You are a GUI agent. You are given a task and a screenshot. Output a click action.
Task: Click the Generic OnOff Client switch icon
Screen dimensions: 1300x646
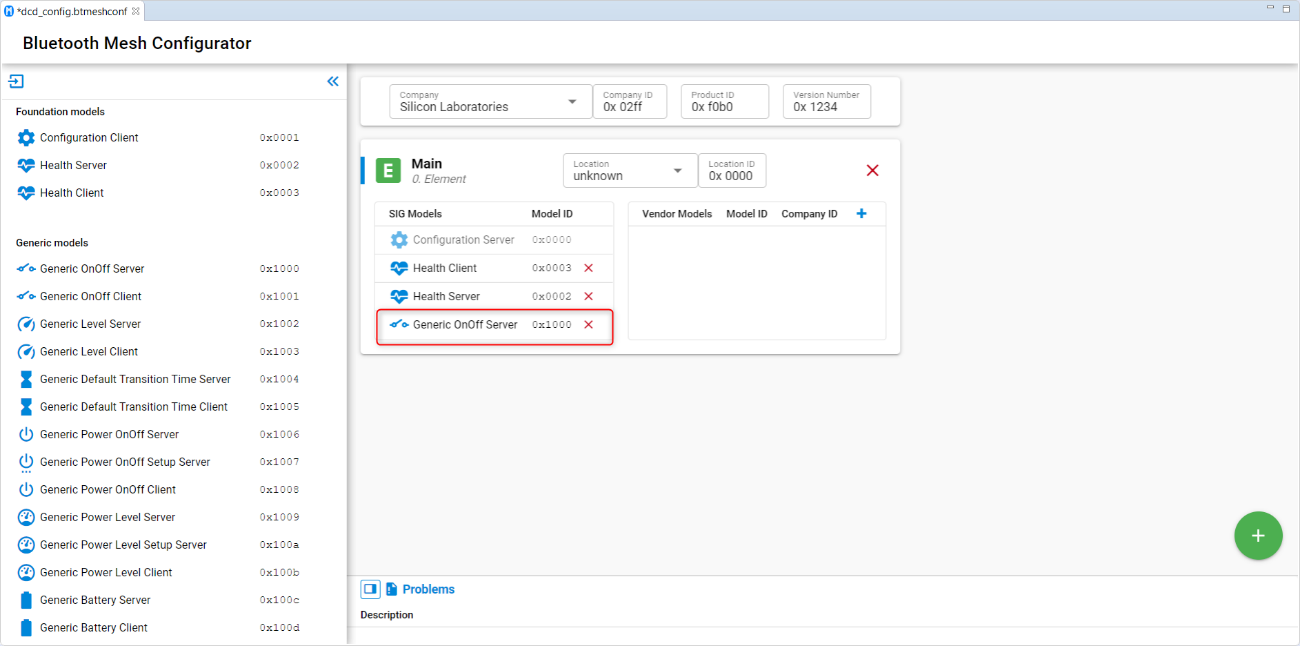coord(26,296)
